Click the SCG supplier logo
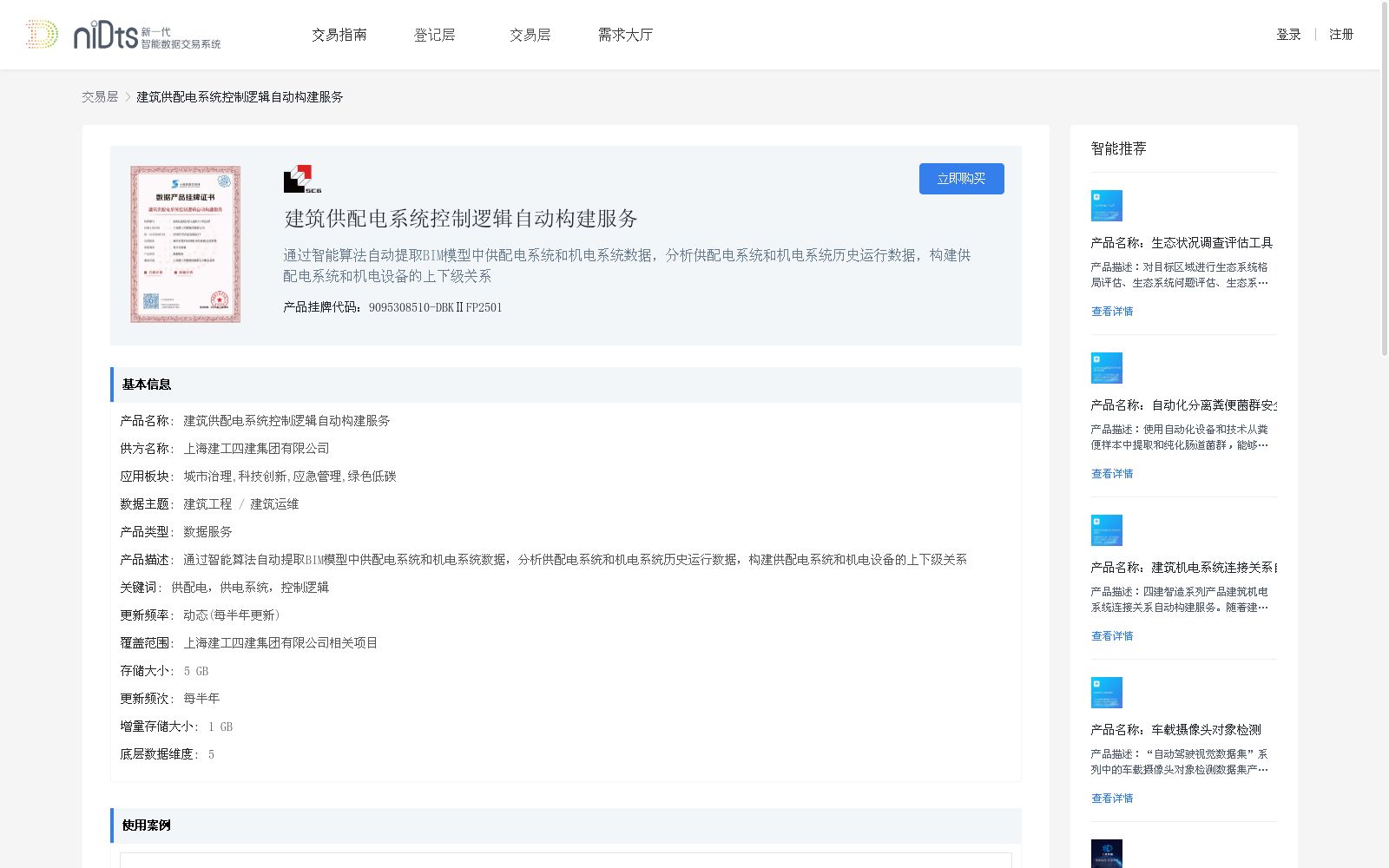This screenshot has width=1389, height=868. 302,179
